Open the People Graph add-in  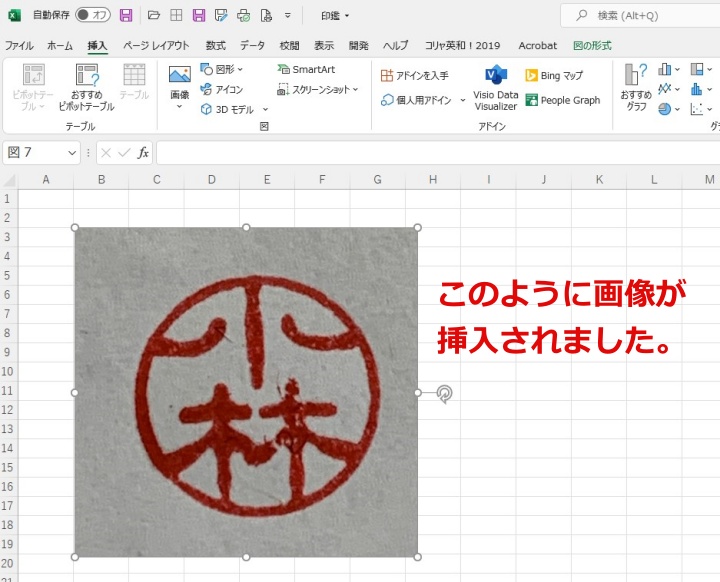click(563, 100)
